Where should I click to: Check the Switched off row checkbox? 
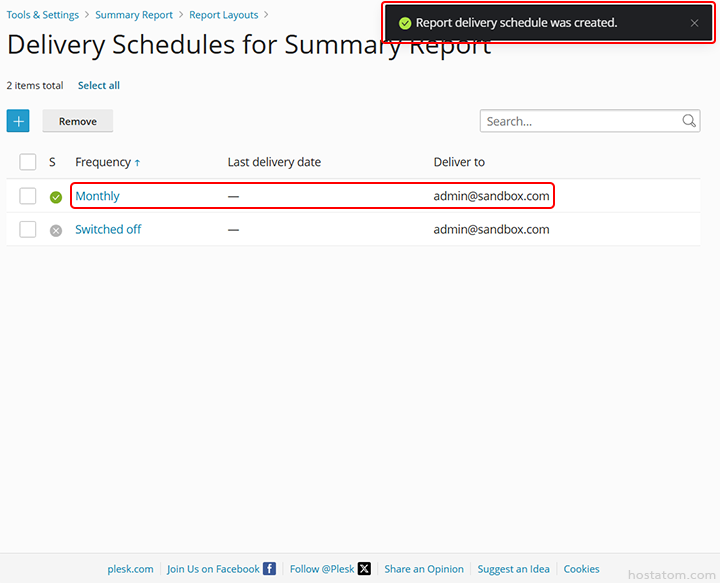point(28,229)
